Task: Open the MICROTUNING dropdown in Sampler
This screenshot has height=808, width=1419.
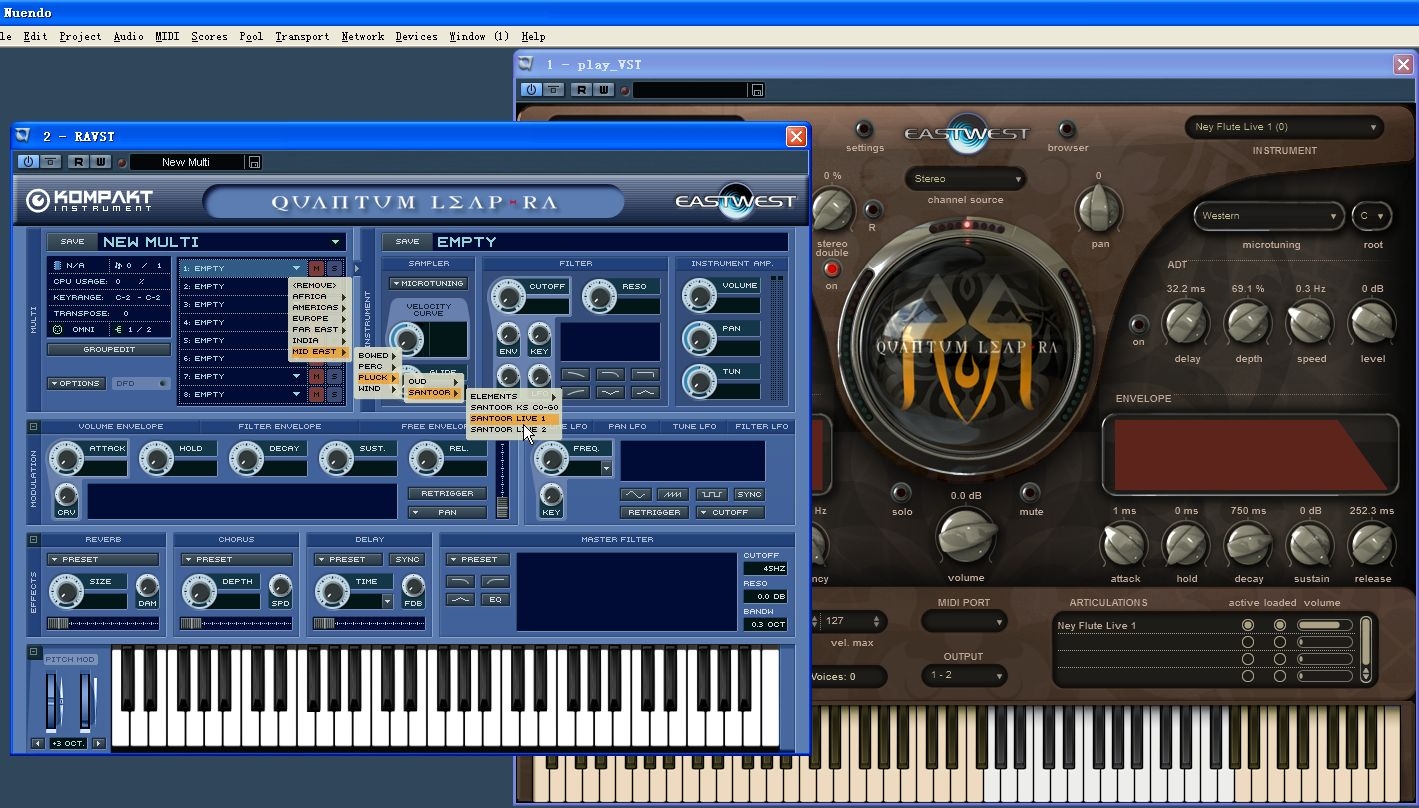Action: click(428, 283)
